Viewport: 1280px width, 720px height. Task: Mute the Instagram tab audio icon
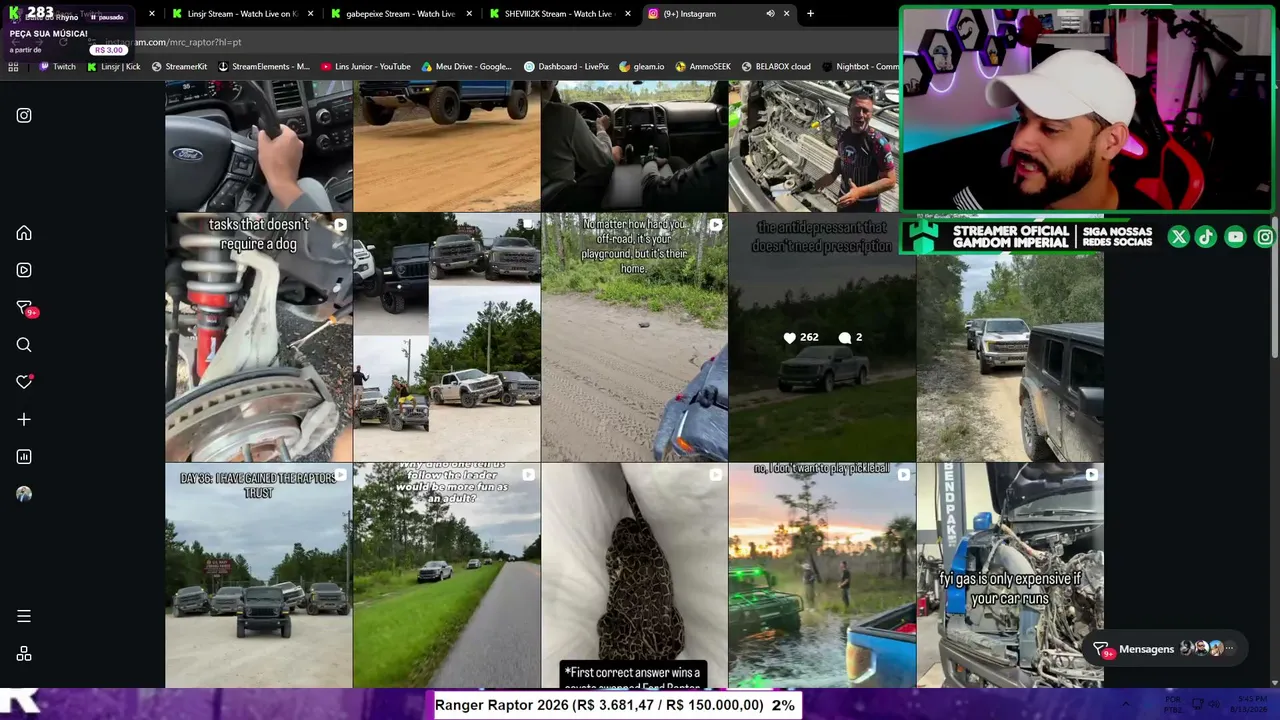[770, 14]
